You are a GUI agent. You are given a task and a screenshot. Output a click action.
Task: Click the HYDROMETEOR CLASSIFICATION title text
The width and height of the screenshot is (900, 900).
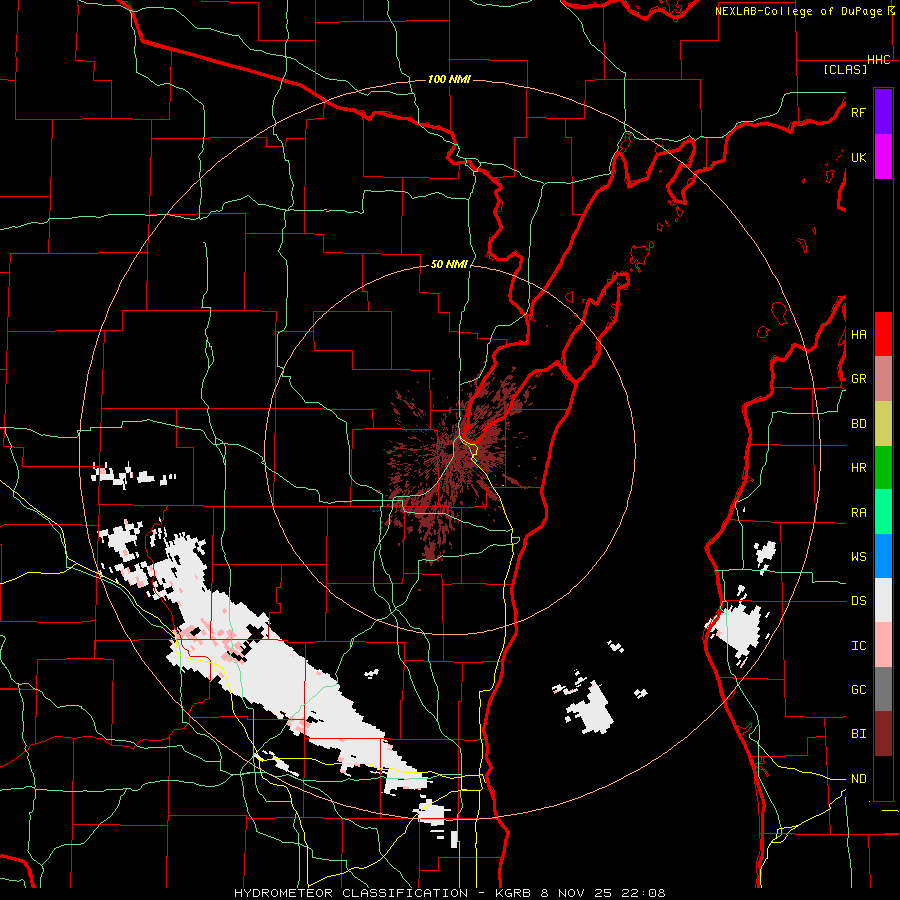point(351,893)
